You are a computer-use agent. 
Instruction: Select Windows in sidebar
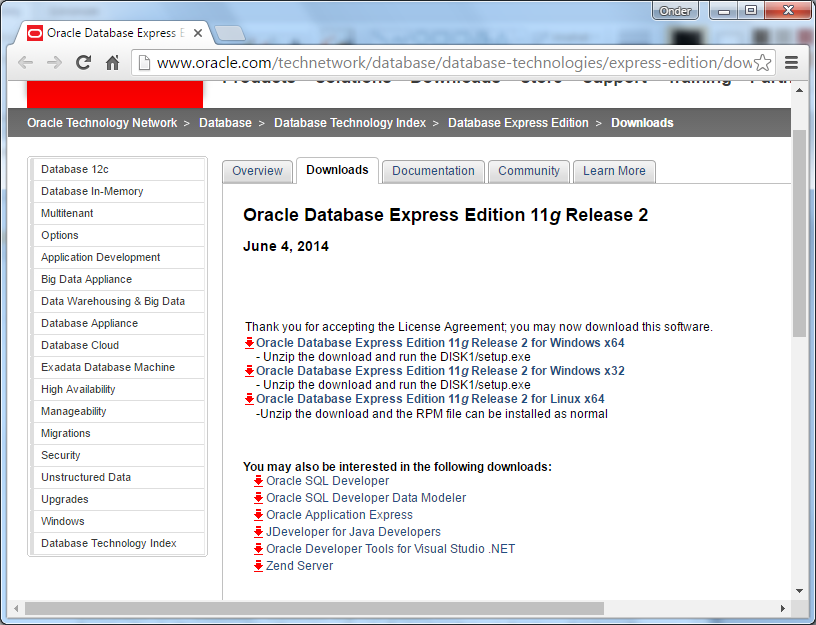tap(119, 521)
